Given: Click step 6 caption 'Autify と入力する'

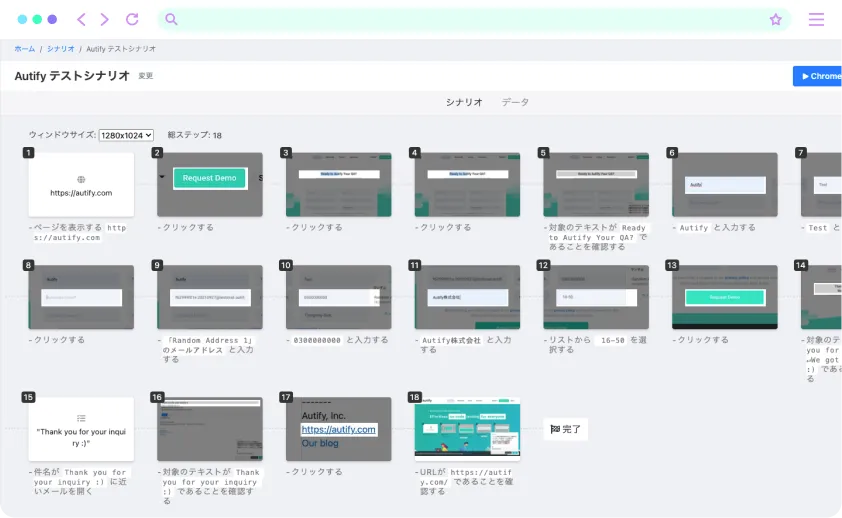Looking at the screenshot, I should tap(714, 228).
